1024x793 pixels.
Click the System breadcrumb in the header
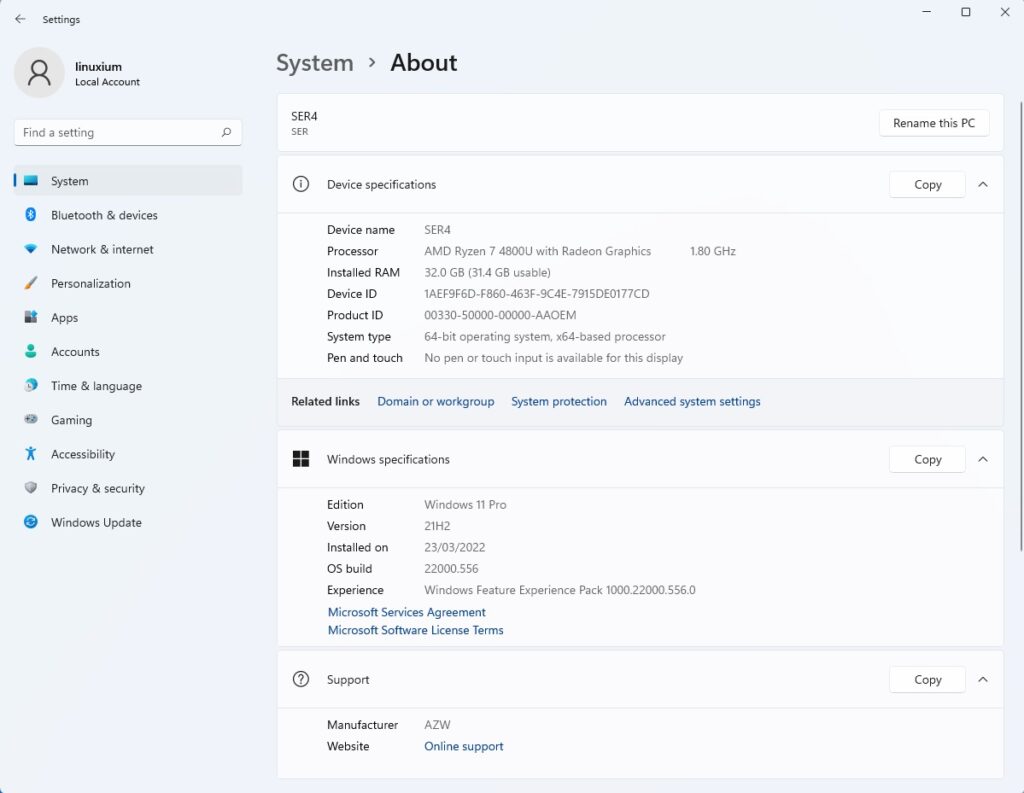coord(314,63)
